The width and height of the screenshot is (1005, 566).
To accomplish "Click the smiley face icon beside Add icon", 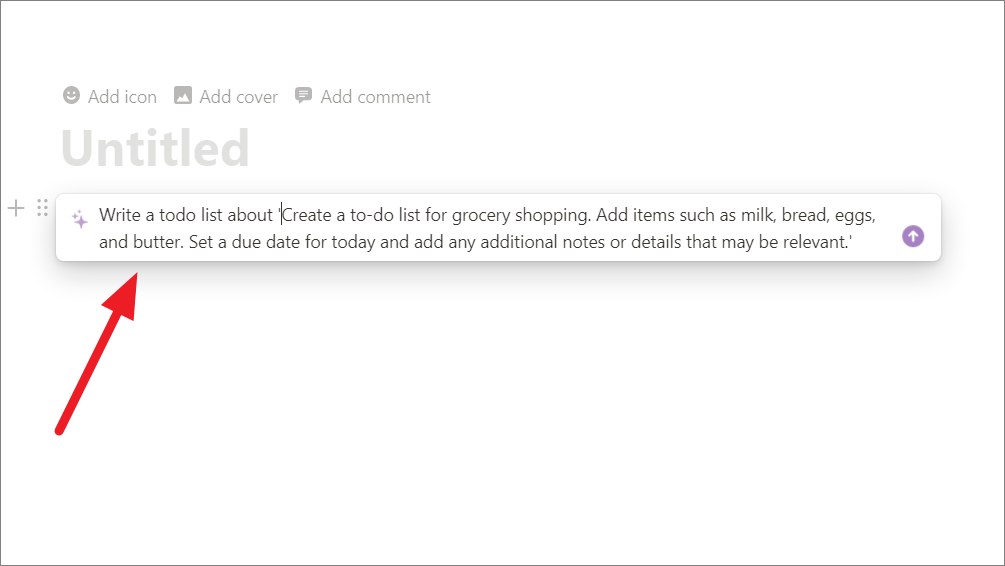I will [71, 96].
